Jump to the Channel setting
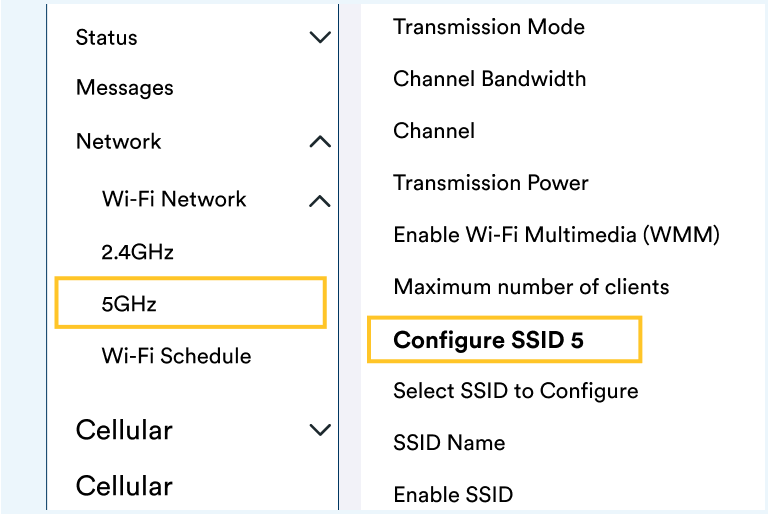Screen dimensions: 768x515 [x=434, y=131]
